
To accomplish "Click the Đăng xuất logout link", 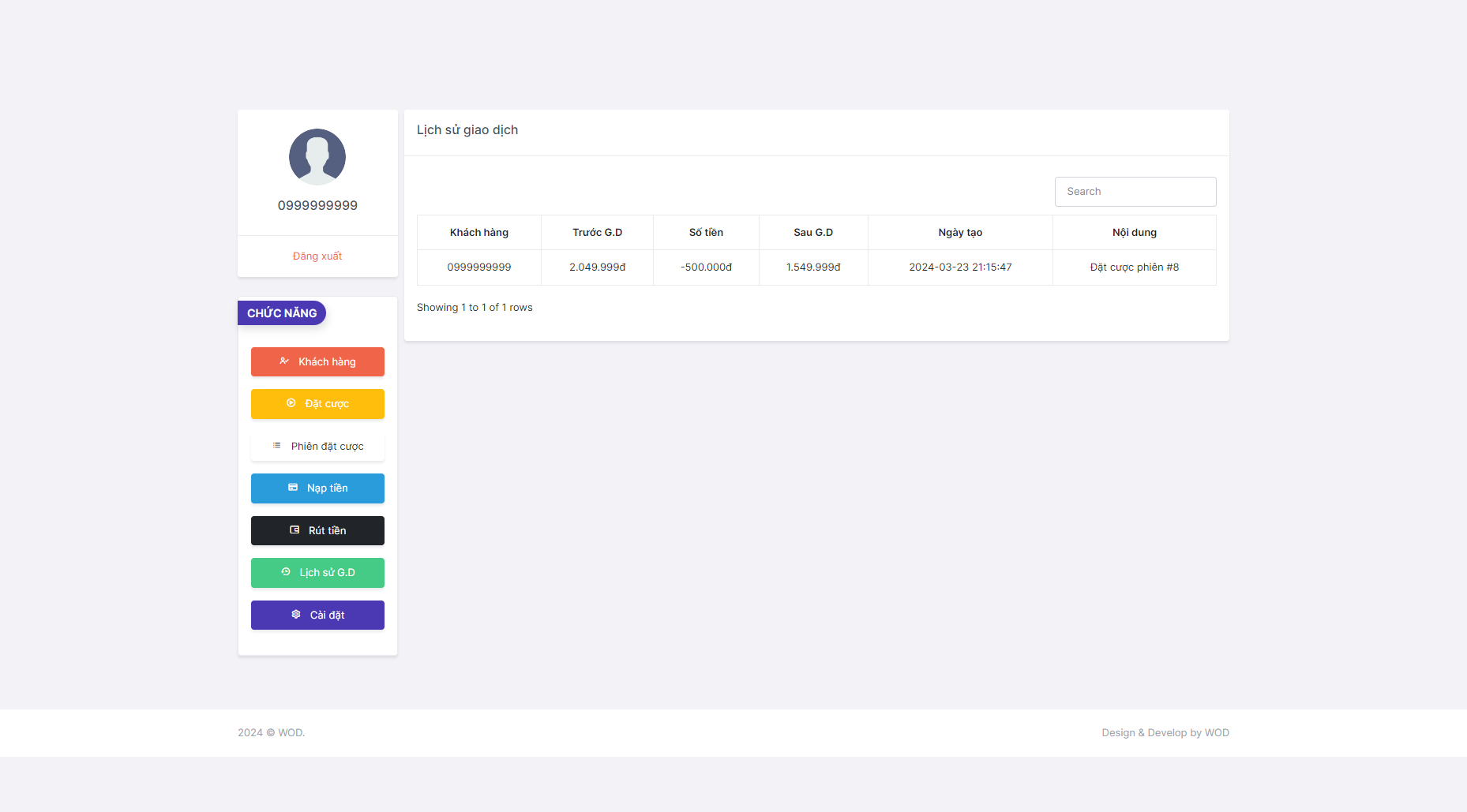I will pos(317,256).
